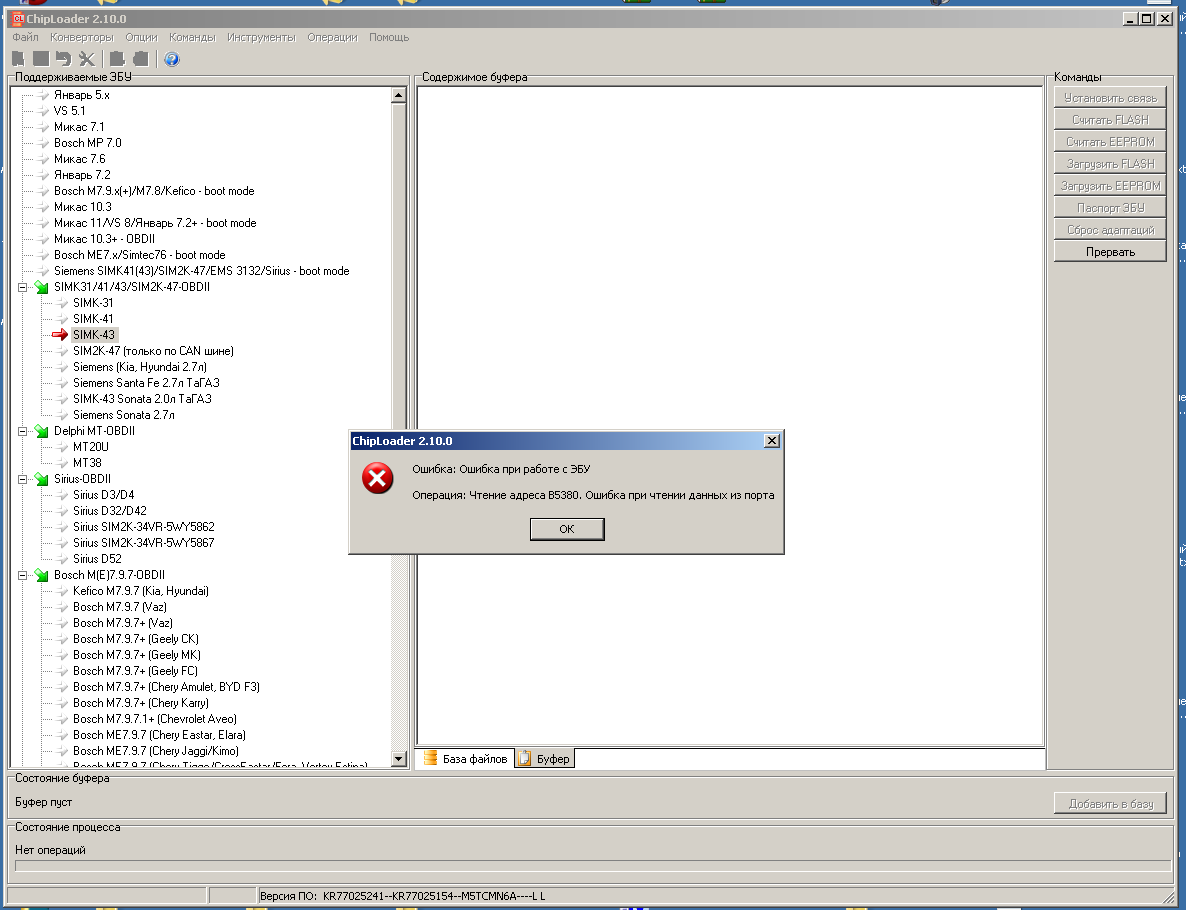Screen dimensions: 1186x910
Task: Click green arrow icon beside Delphi MT-OBDII
Action: [42, 431]
